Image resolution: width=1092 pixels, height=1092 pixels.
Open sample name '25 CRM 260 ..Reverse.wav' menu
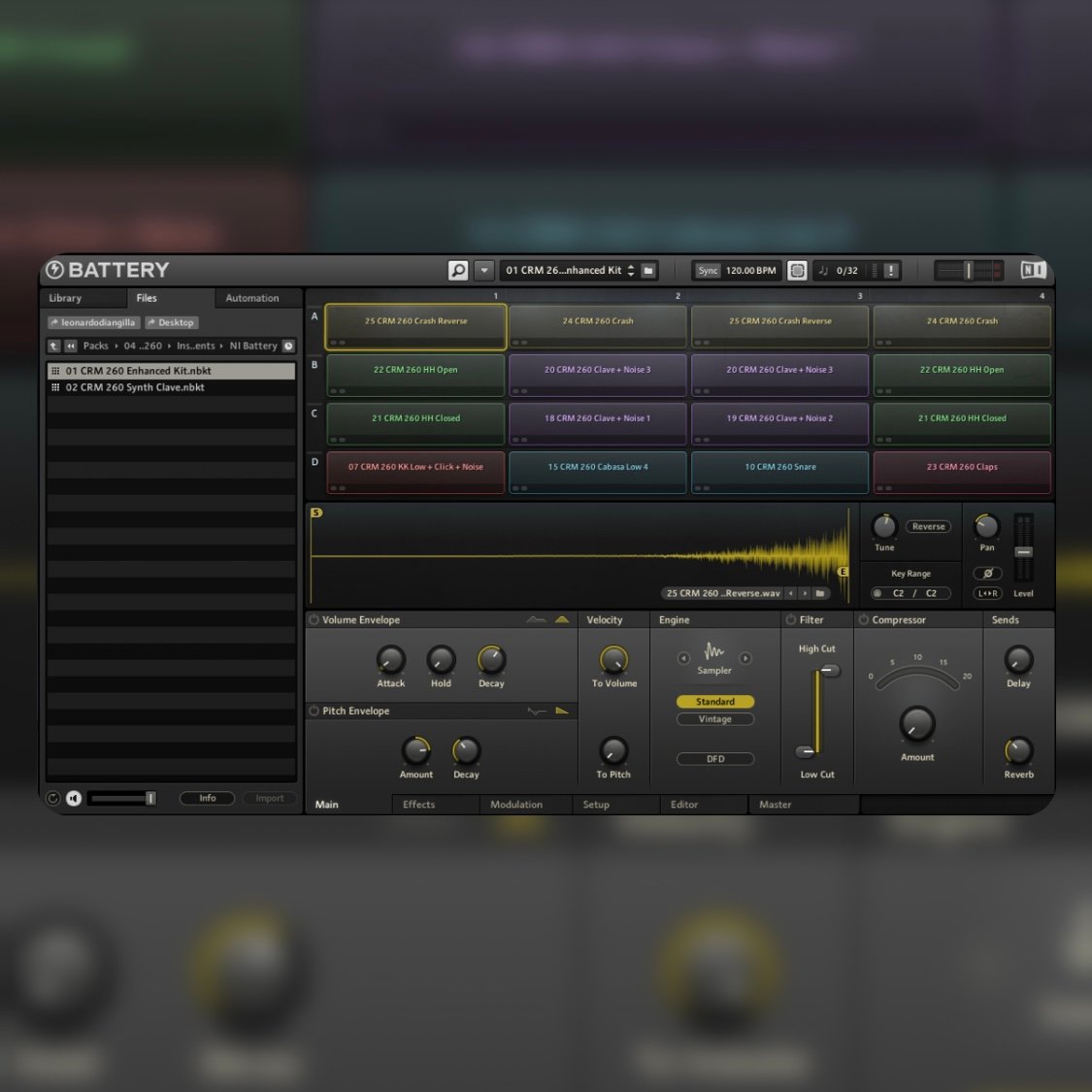tap(723, 593)
